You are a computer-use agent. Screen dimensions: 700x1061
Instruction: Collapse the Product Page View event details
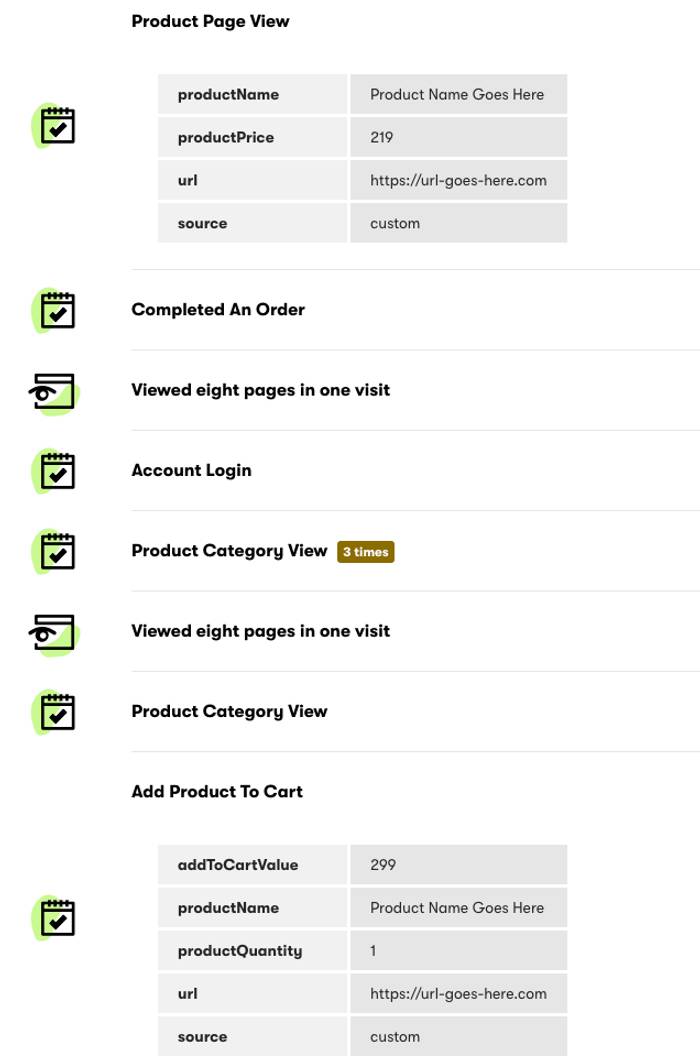click(210, 21)
